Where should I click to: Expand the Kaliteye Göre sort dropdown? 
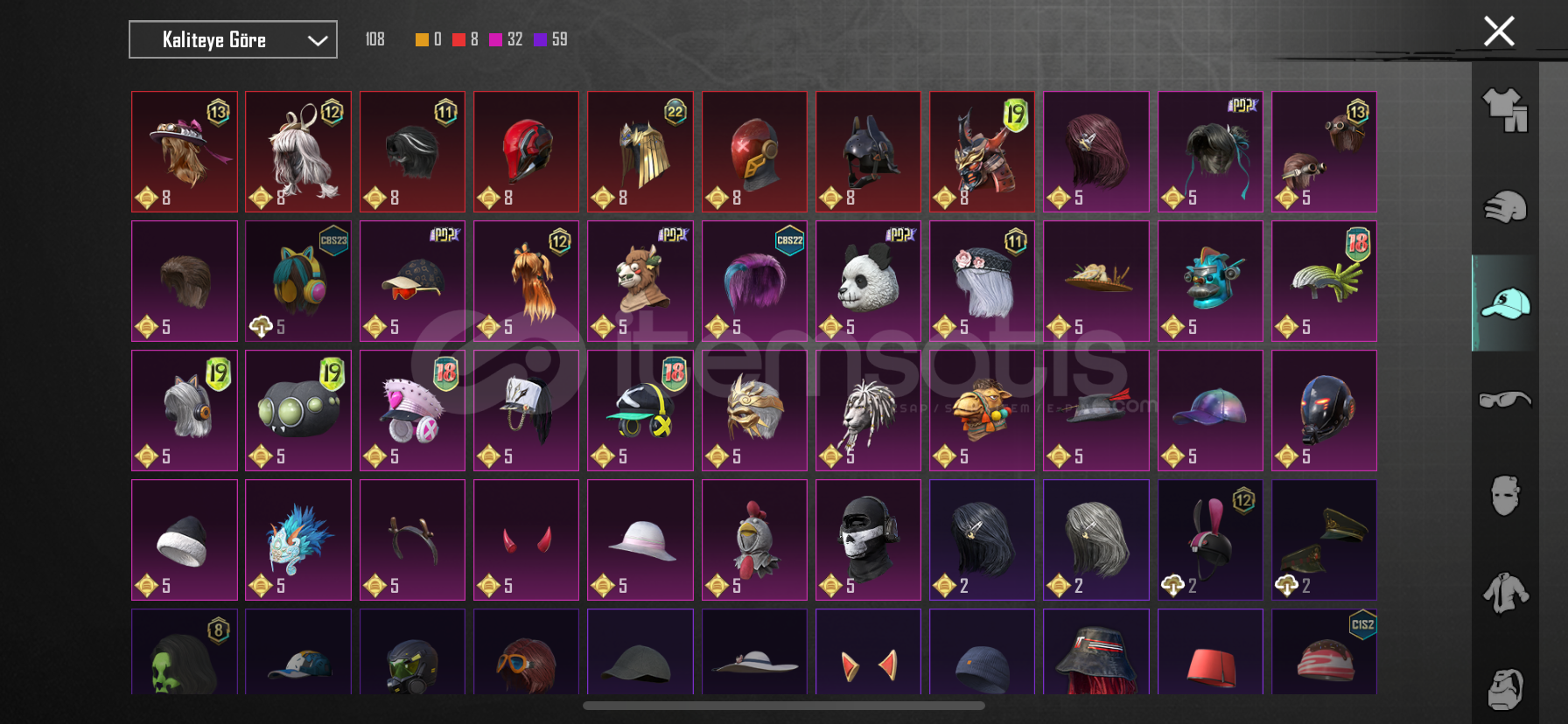[233, 39]
